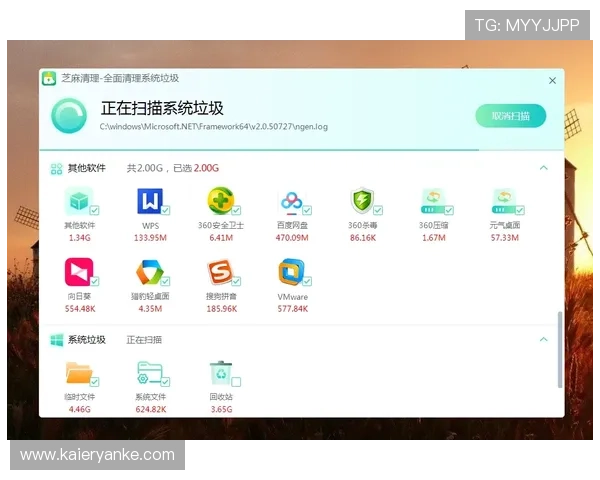Toggle the 猎豹轻桌面 checkbox

165,281
